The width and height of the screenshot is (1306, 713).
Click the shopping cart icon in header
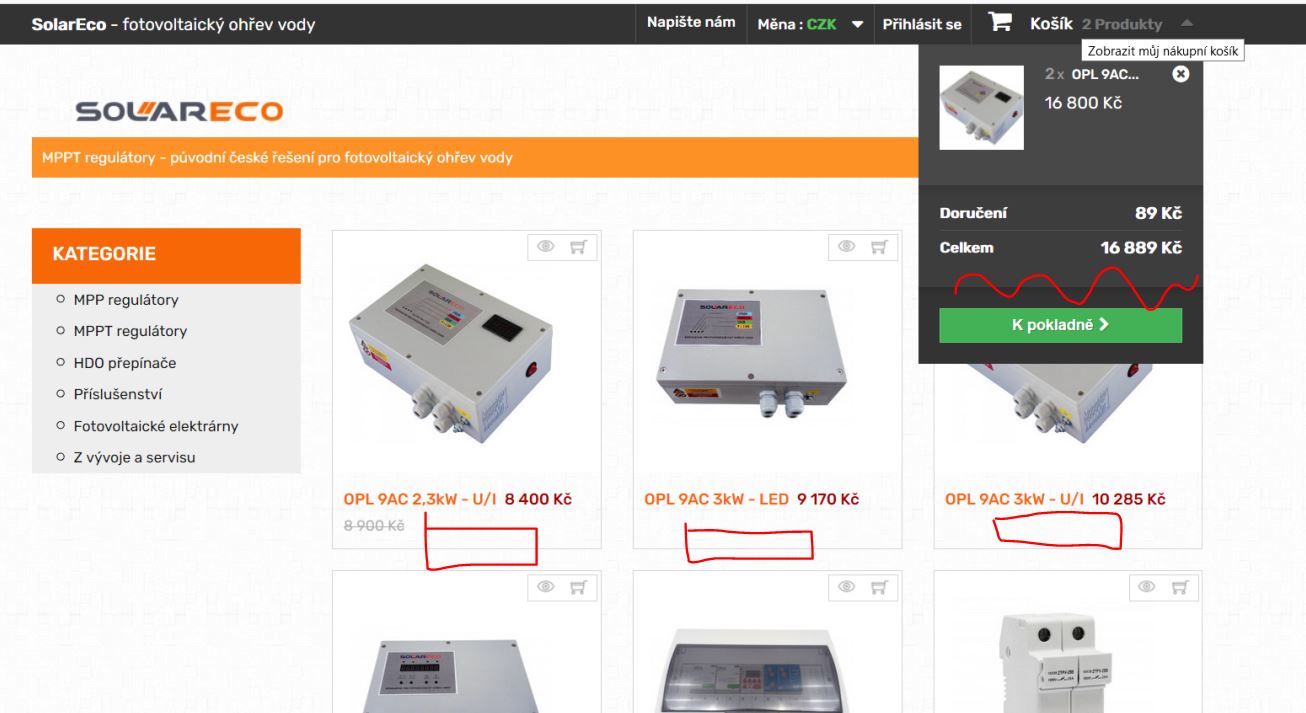pyautogui.click(x=1000, y=23)
